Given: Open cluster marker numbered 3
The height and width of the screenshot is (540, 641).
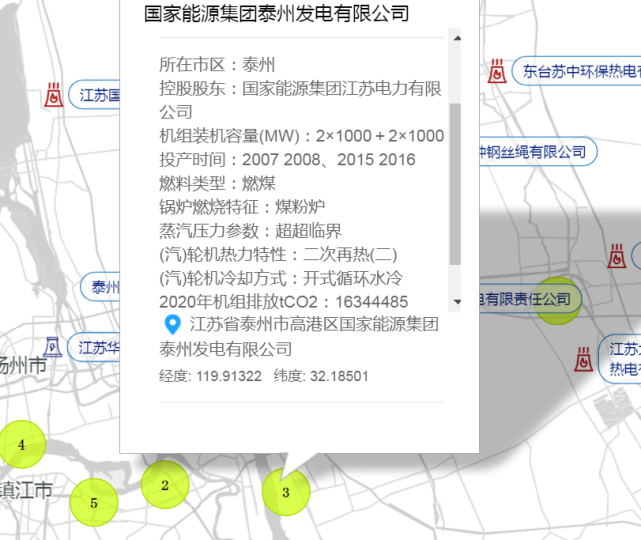Looking at the screenshot, I should click(x=286, y=492).
